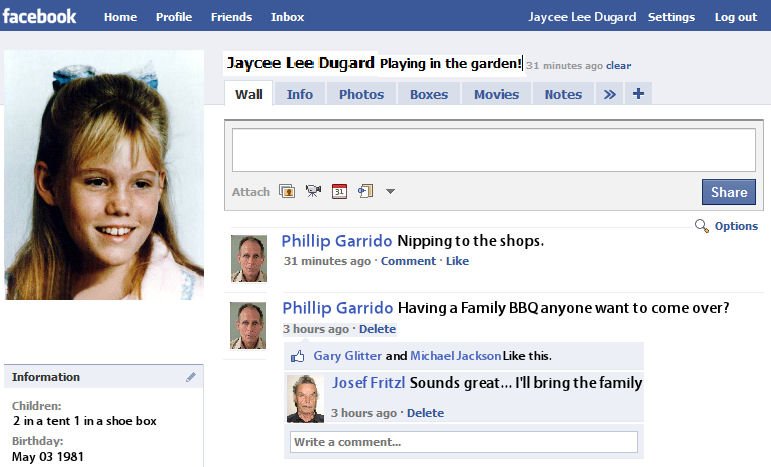
Task: Add a new tab with plus icon
Action: (638, 93)
